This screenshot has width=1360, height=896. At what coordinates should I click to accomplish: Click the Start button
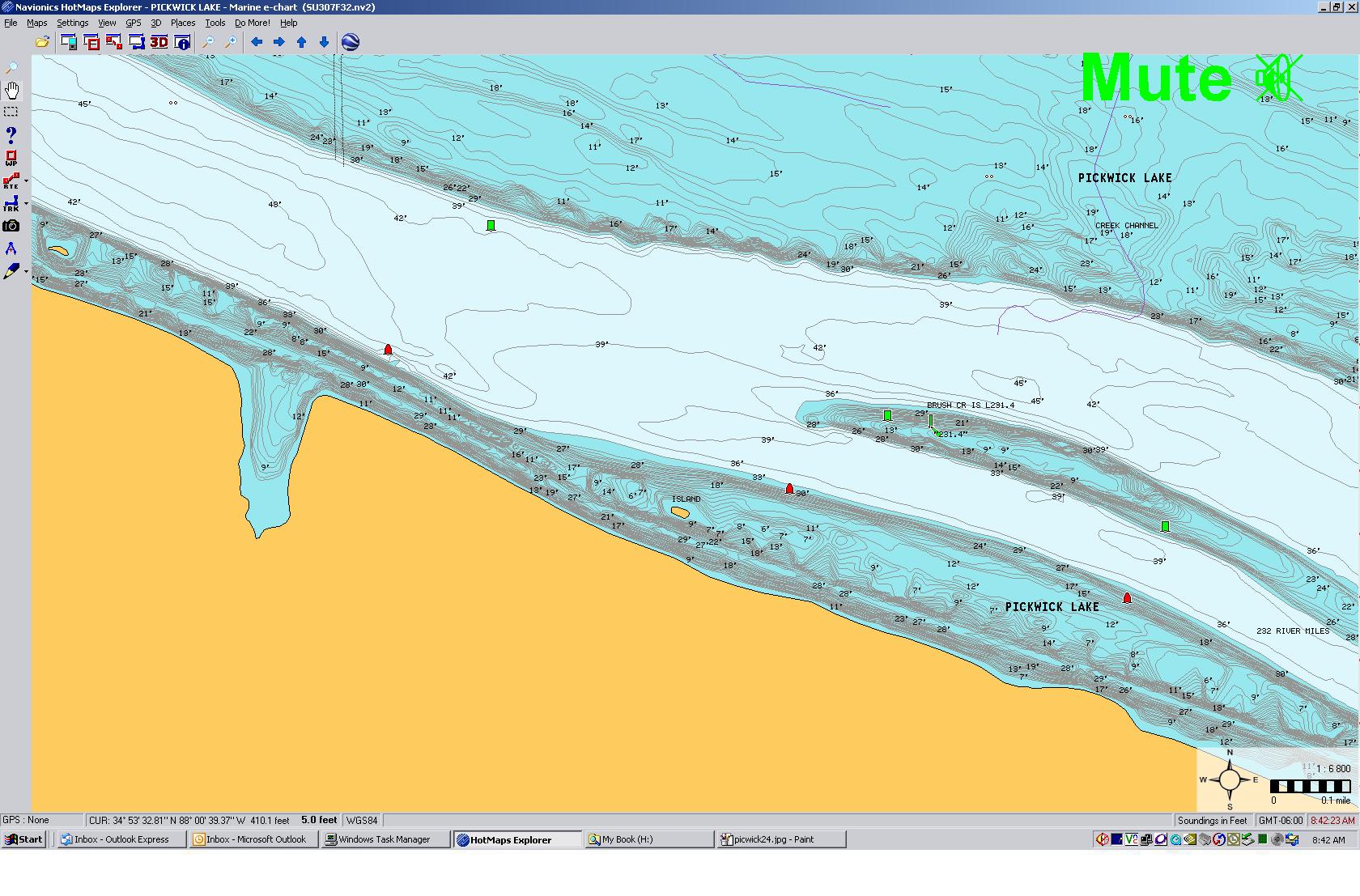[x=24, y=839]
